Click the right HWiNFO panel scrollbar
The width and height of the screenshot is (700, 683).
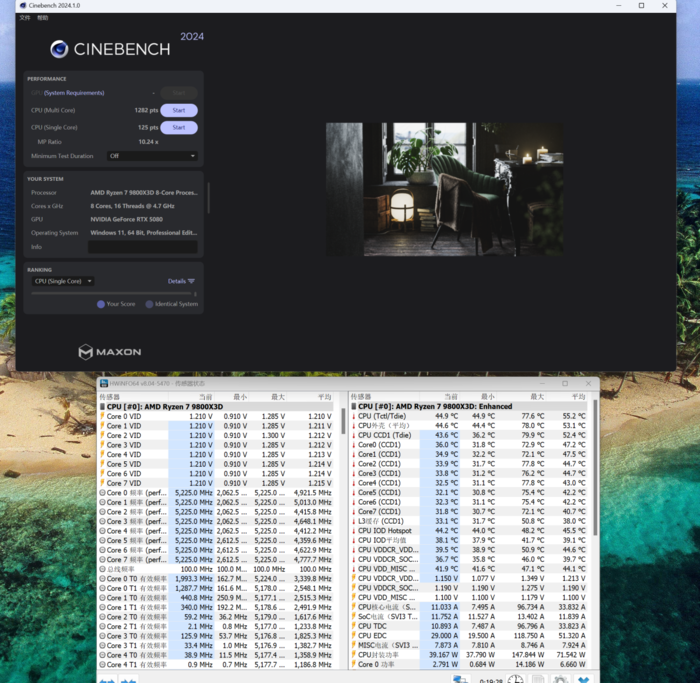click(595, 467)
